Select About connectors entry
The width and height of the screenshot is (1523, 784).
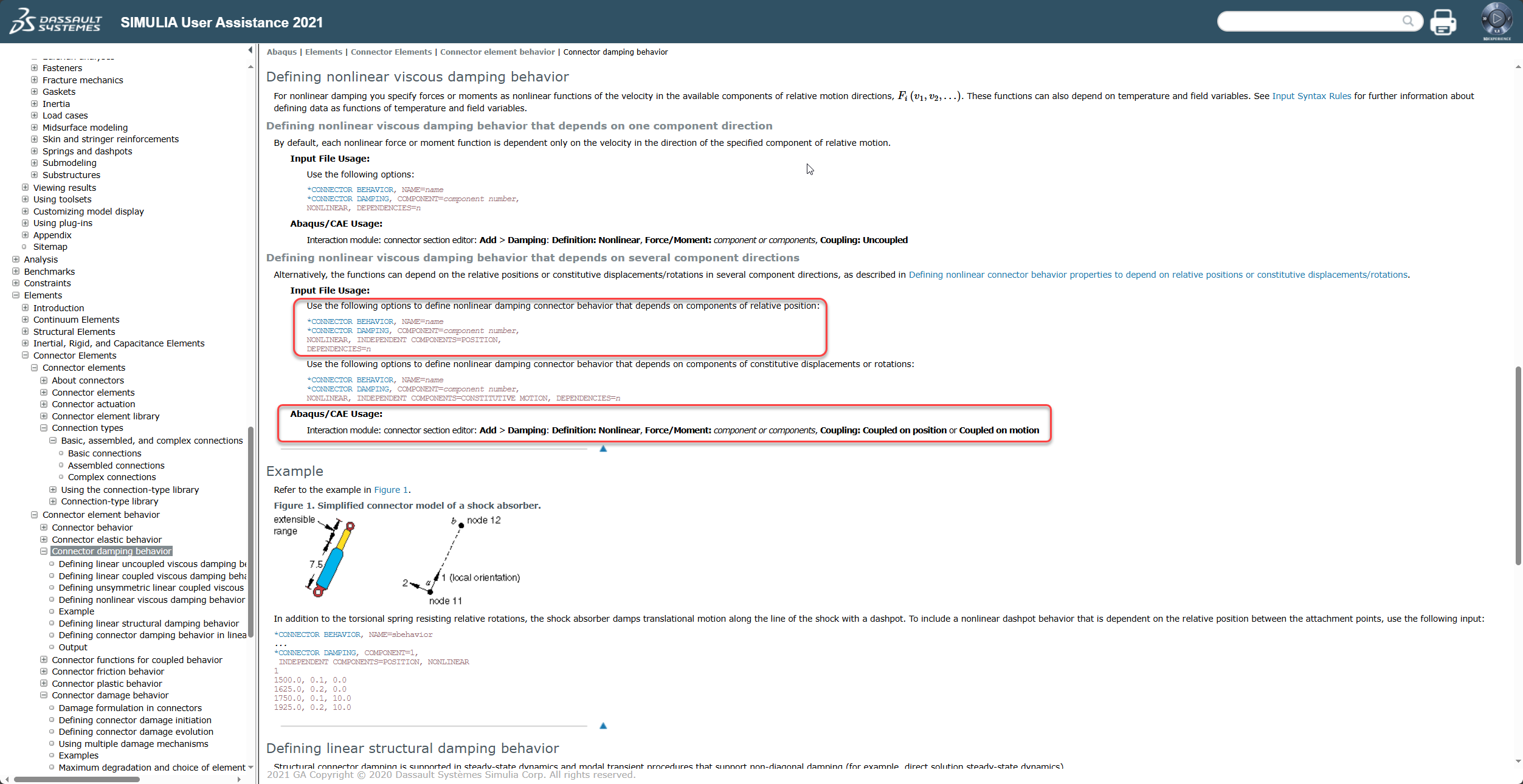point(88,380)
